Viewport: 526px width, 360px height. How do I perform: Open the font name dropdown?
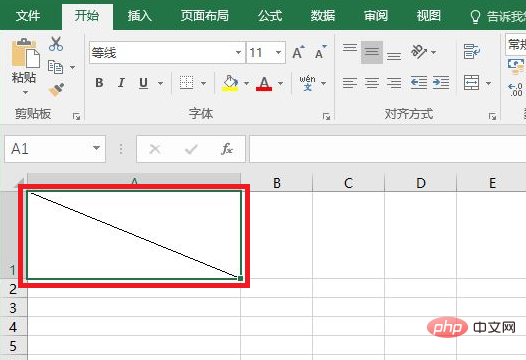pyautogui.click(x=238, y=53)
